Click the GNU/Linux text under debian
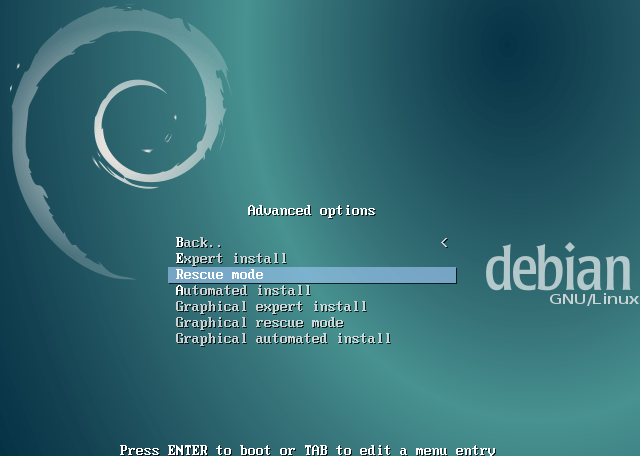The width and height of the screenshot is (640, 456). 593,300
